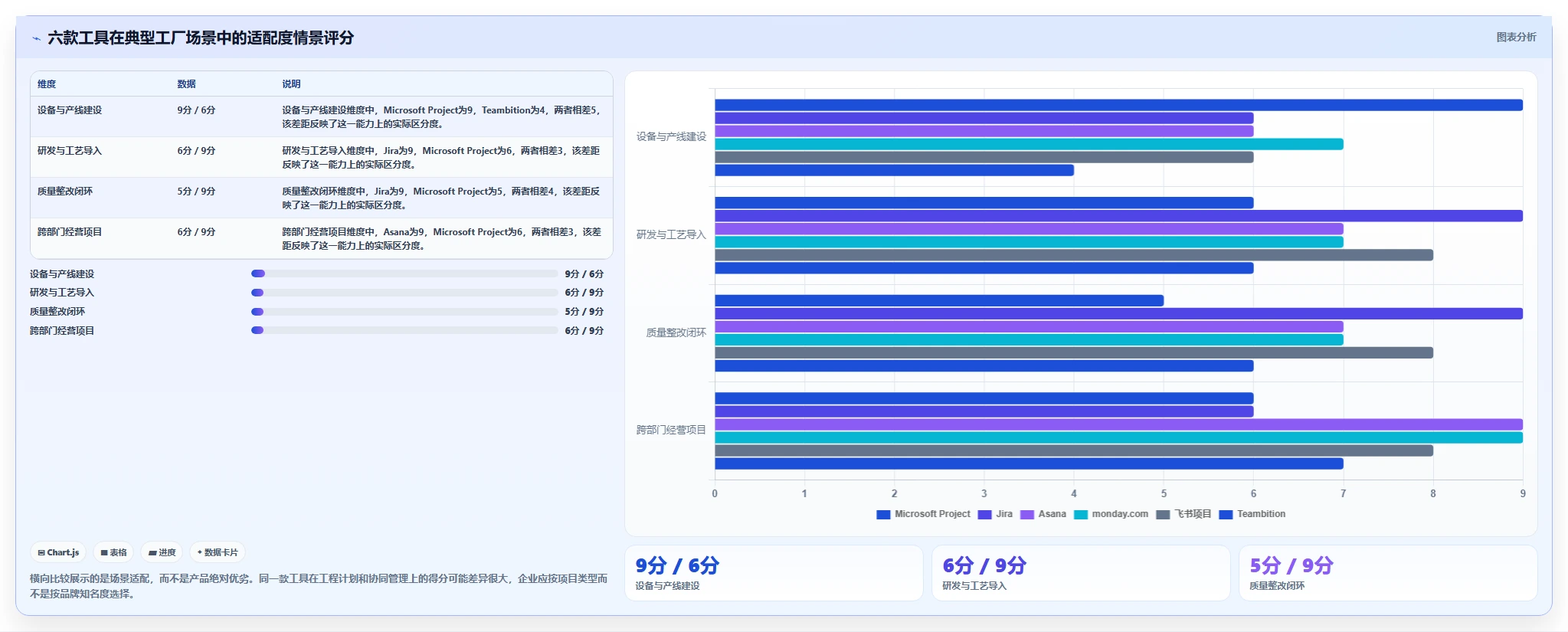Image resolution: width=1568 pixels, height=632 pixels.
Task: Toggle Teambition series in chart legend
Action: click(1252, 515)
